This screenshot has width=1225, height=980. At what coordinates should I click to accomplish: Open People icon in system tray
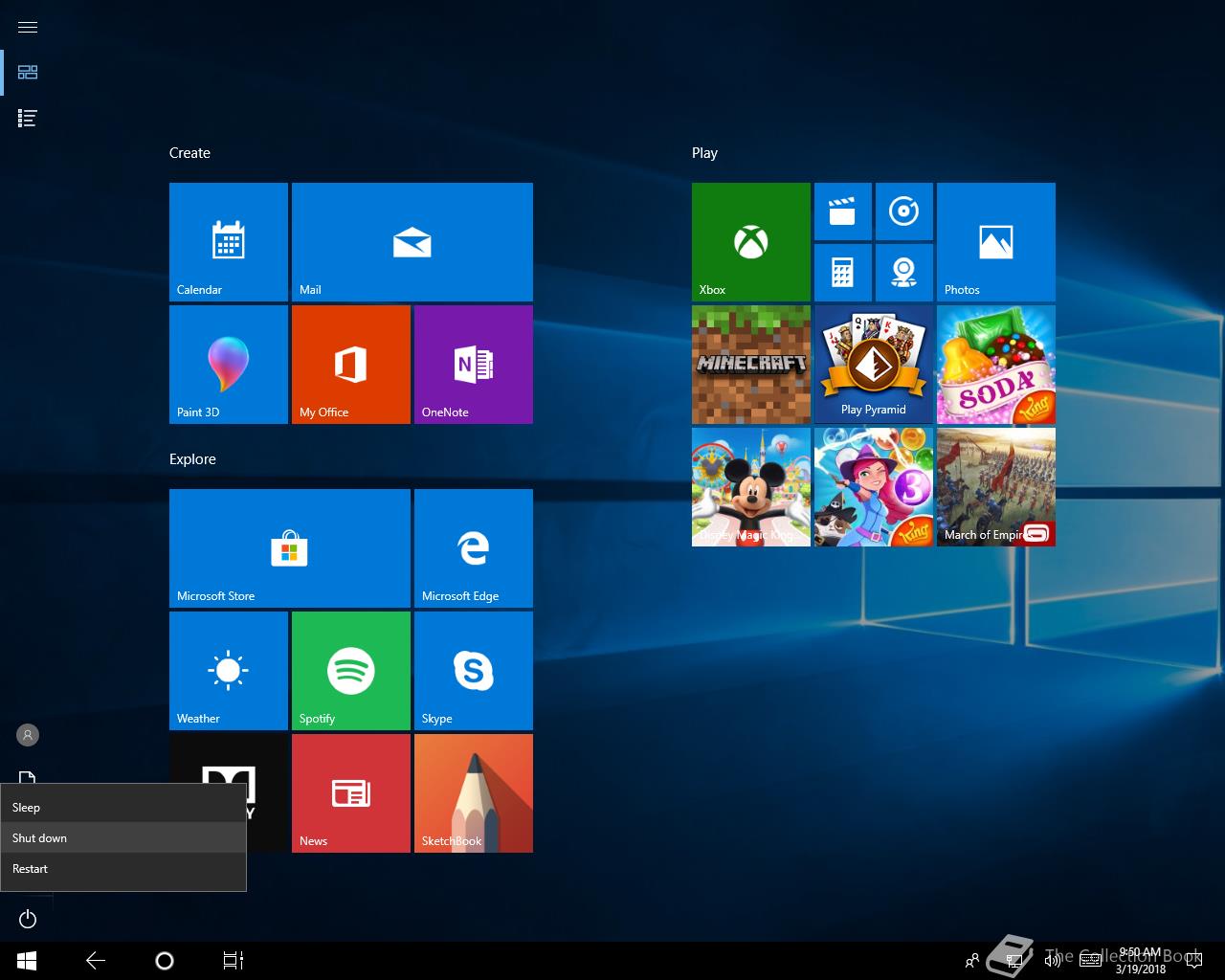click(972, 961)
